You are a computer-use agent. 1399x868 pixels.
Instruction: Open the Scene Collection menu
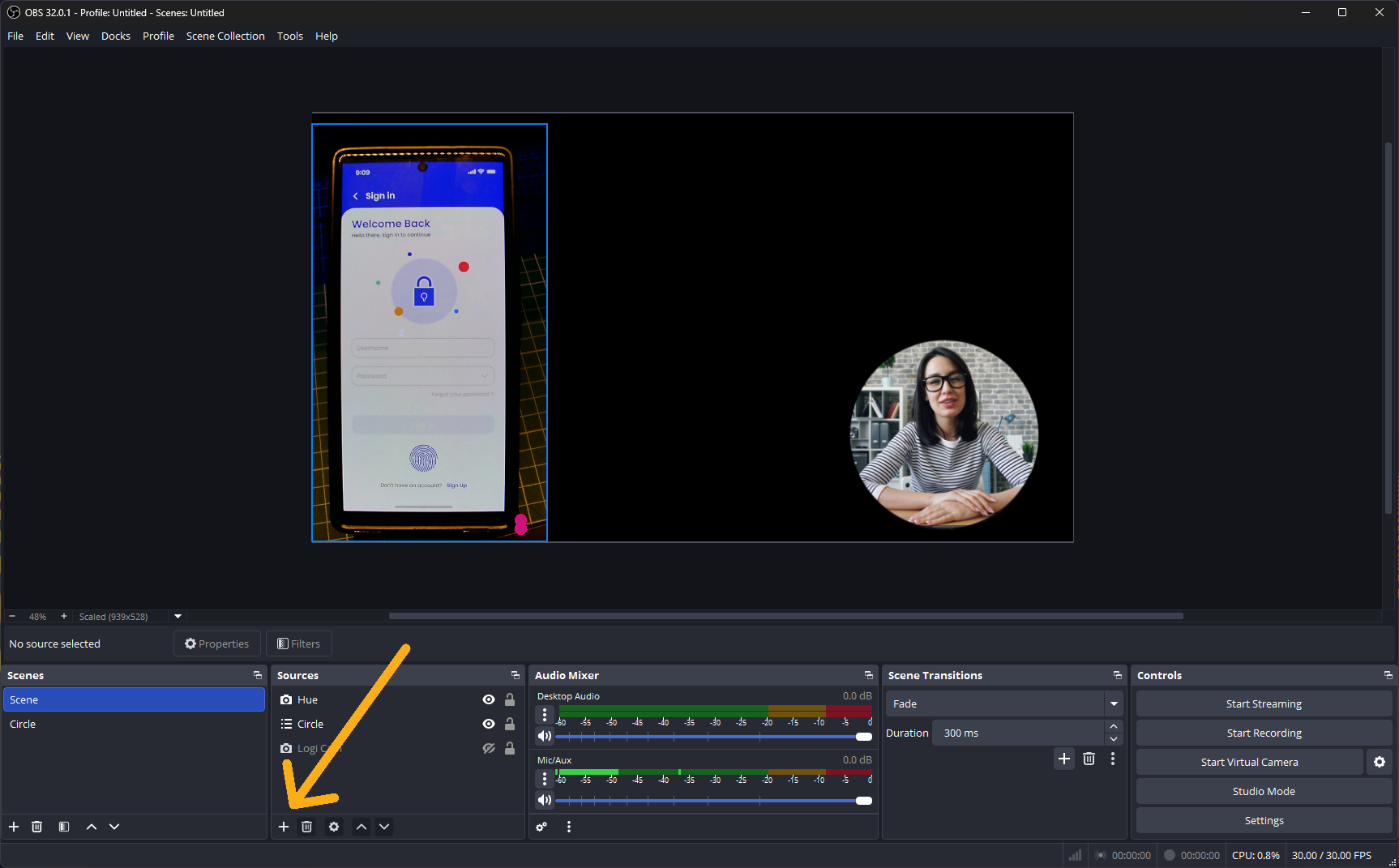(x=225, y=36)
